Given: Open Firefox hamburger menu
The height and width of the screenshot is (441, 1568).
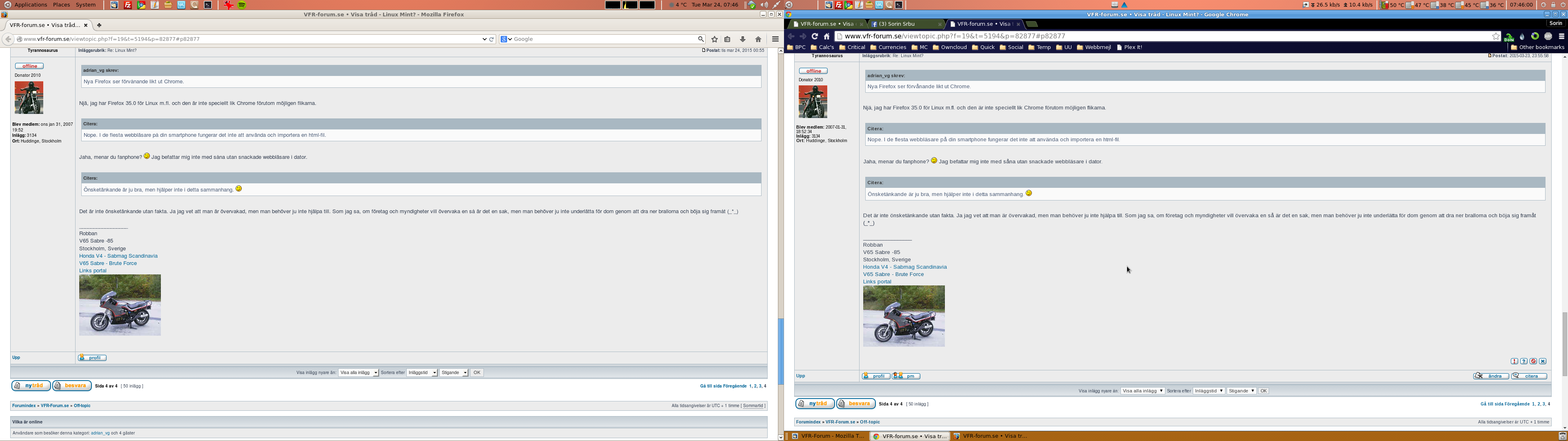Looking at the screenshot, I should point(775,39).
